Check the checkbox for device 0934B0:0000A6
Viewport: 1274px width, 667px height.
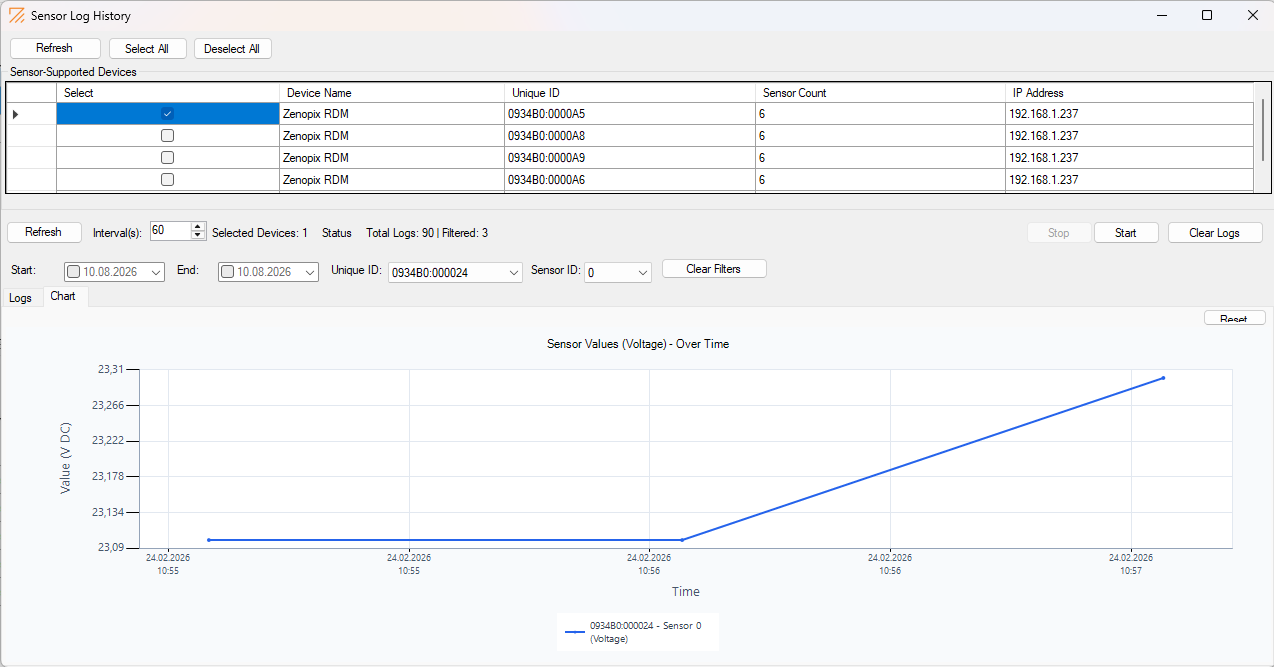pos(167,180)
